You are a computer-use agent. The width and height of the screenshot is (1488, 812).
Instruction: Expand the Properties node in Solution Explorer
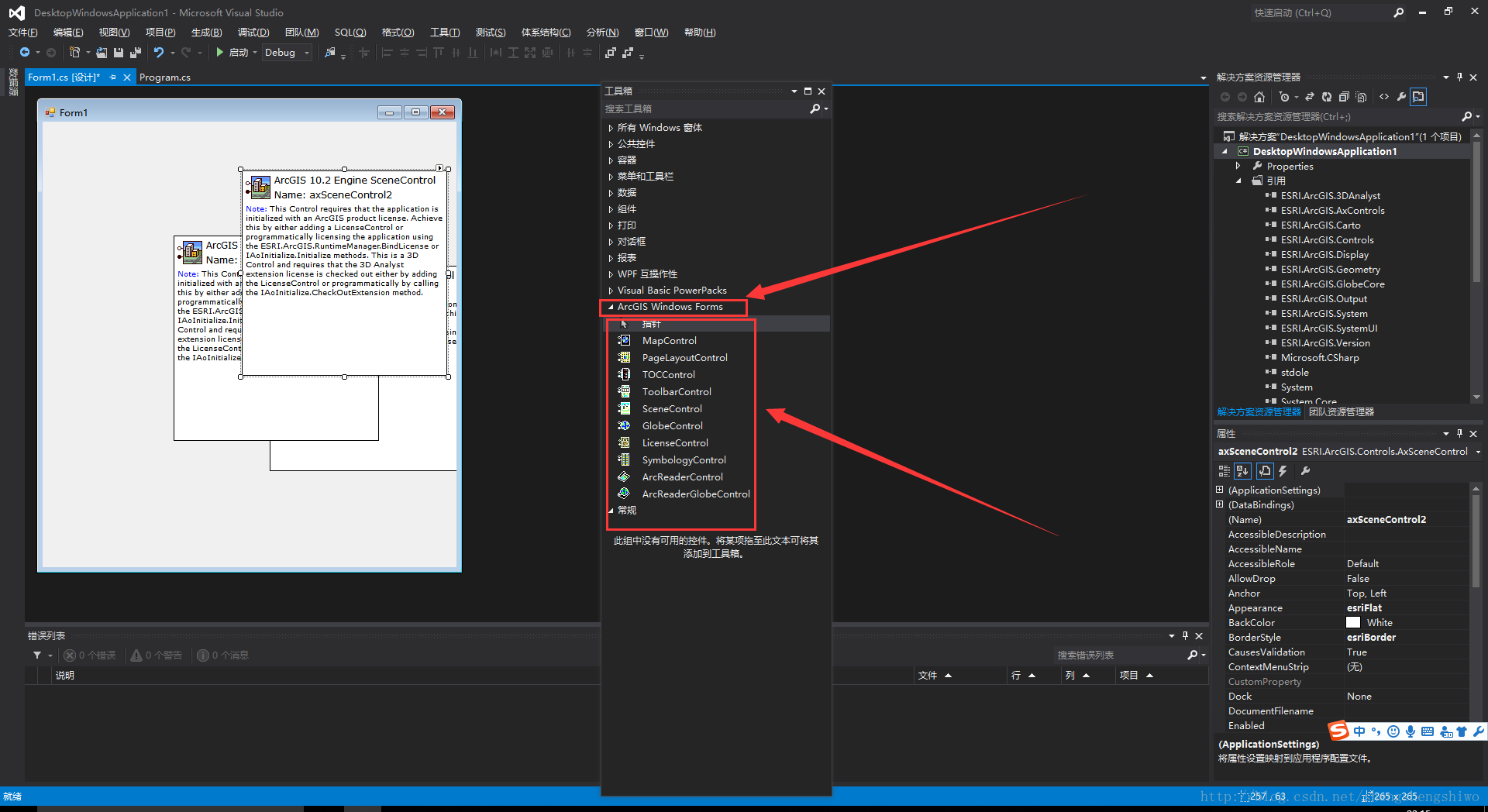[x=1238, y=167]
